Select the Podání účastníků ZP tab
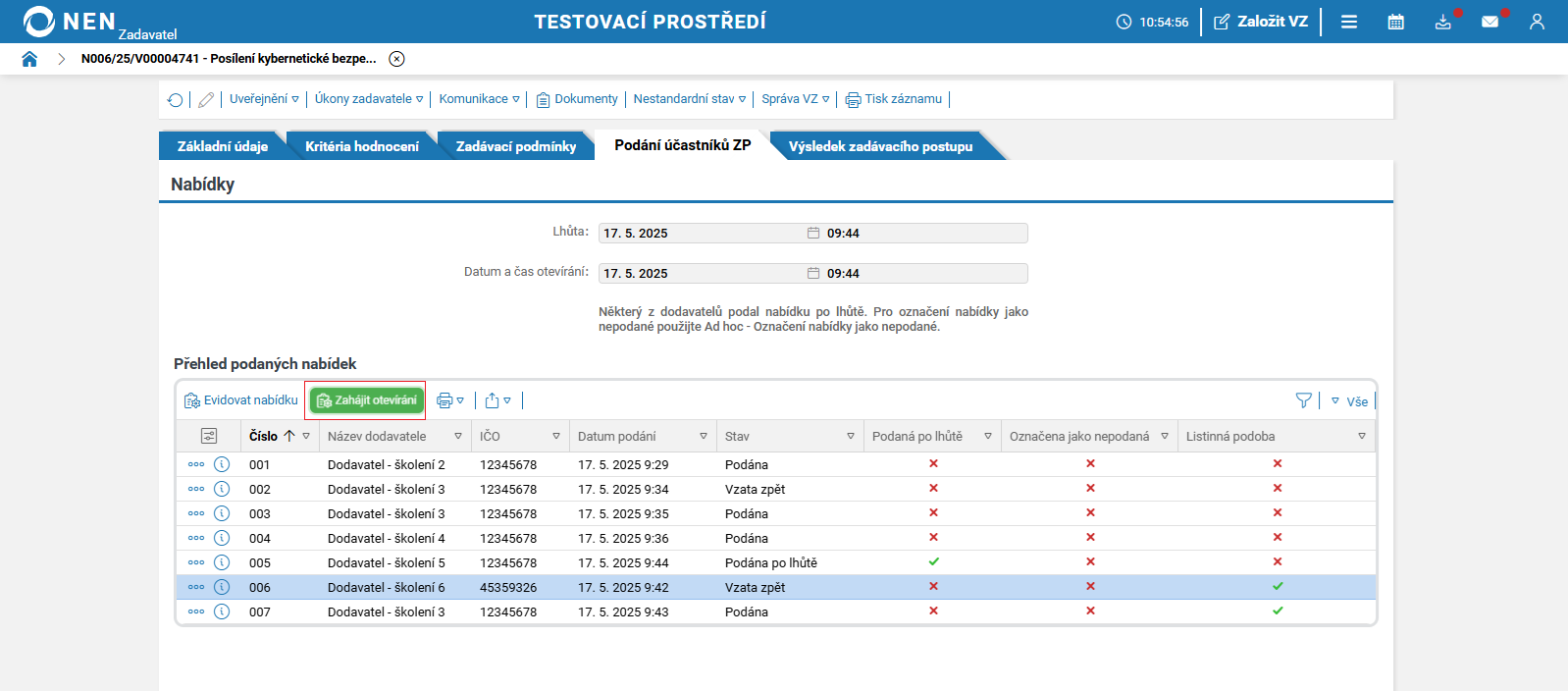Viewport: 1568px width, 691px height. coord(683,145)
